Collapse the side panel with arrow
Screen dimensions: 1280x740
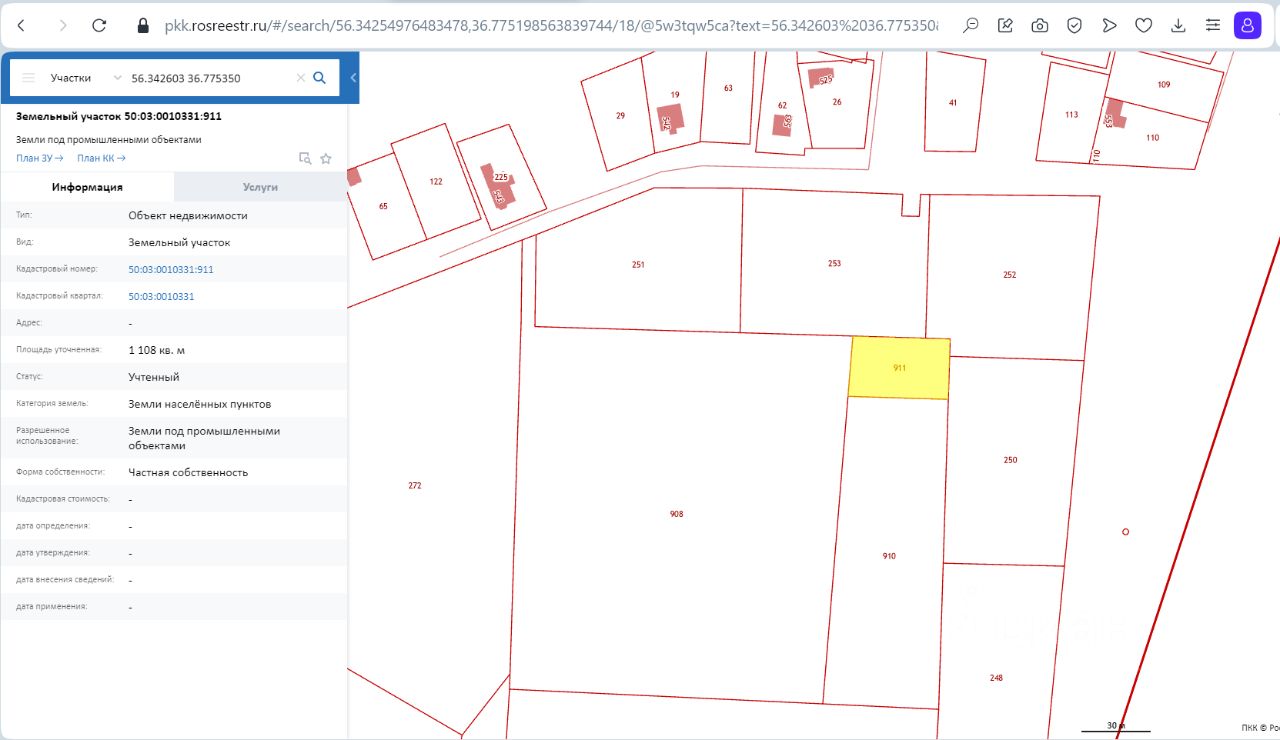click(353, 78)
